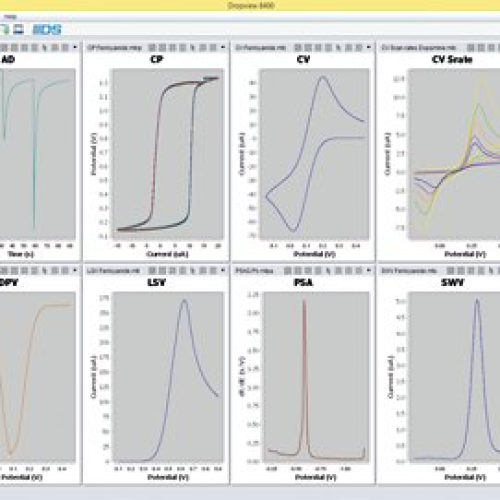Open the CP panel toolbar dropdown arrow
The height and width of the screenshot is (500, 500).
tap(223, 47)
